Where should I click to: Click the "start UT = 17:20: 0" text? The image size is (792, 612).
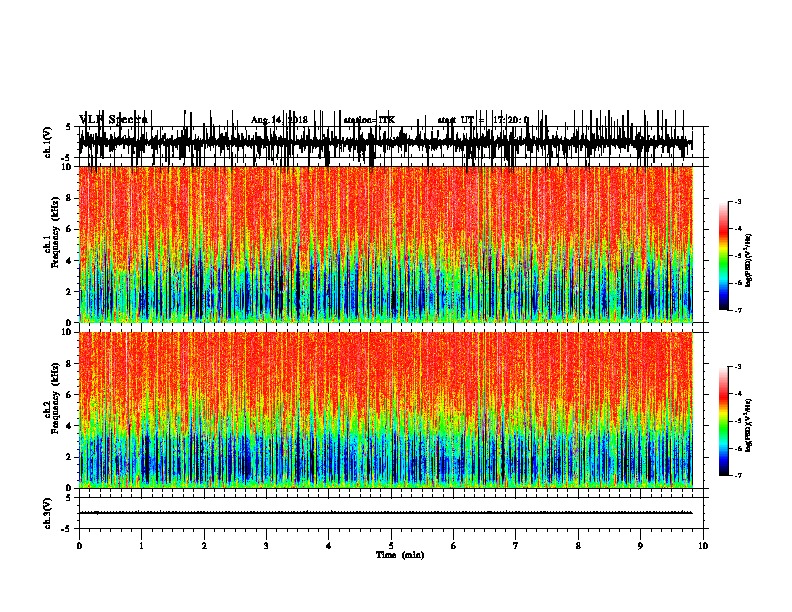coord(483,120)
